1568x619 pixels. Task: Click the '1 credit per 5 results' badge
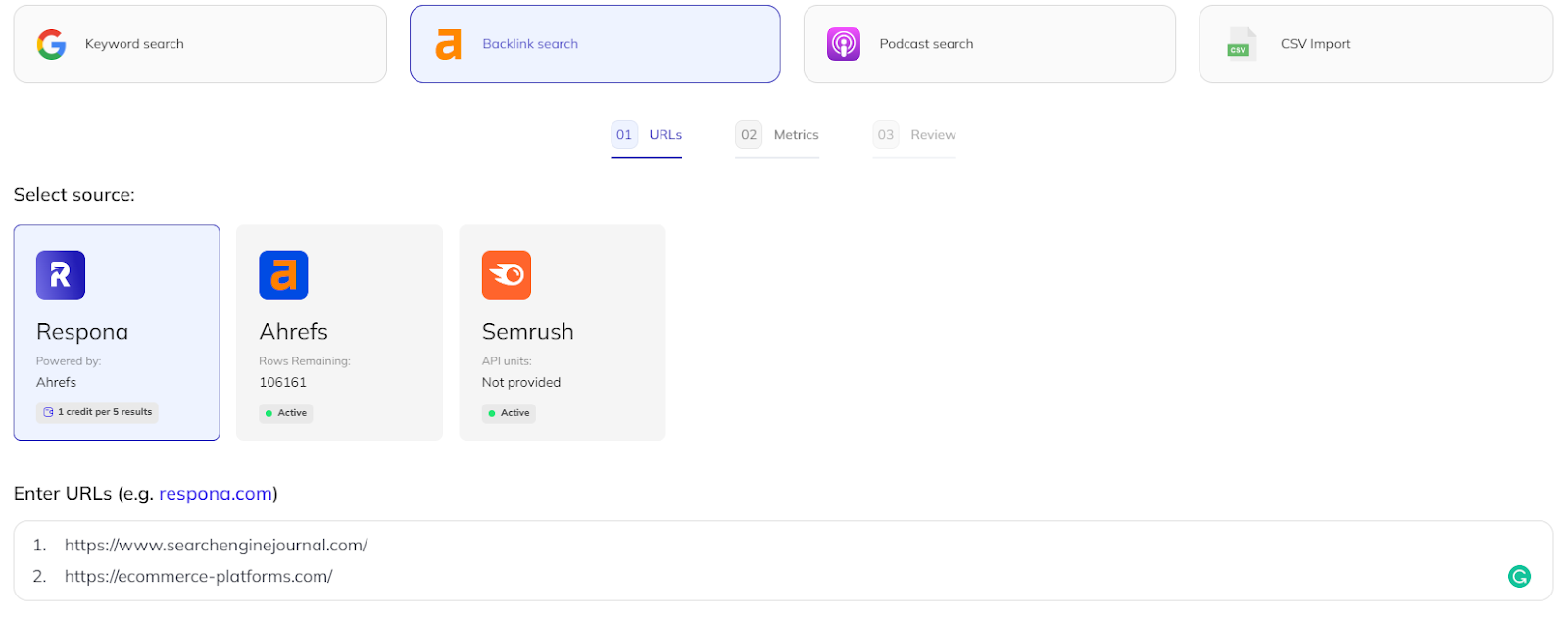click(97, 412)
